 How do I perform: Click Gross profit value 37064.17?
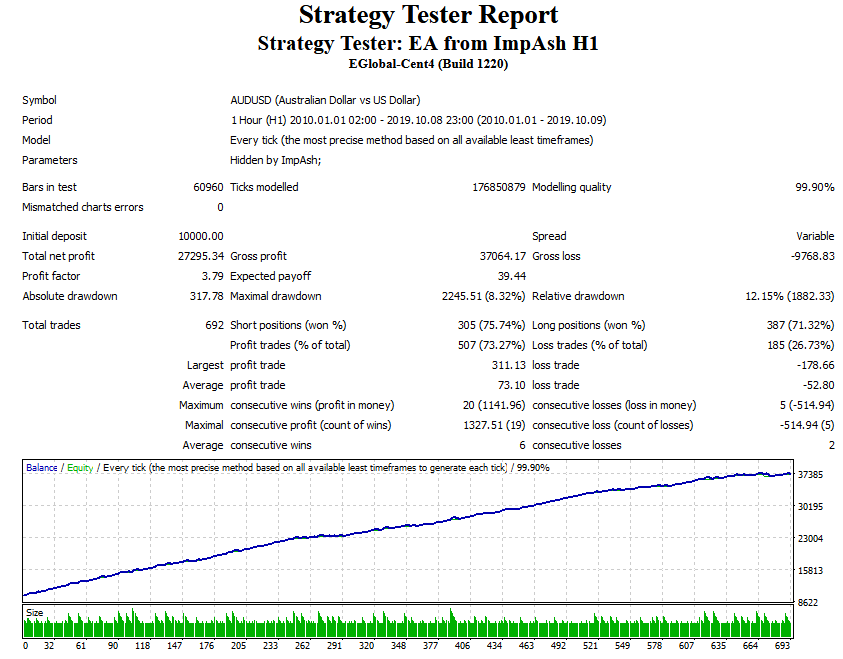tap(503, 256)
